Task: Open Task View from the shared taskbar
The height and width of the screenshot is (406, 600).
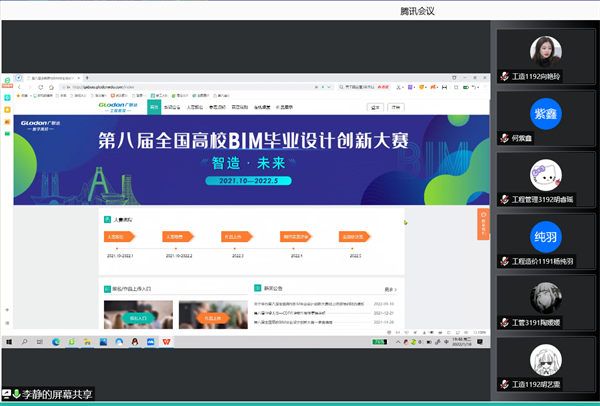Action: [x=40, y=342]
